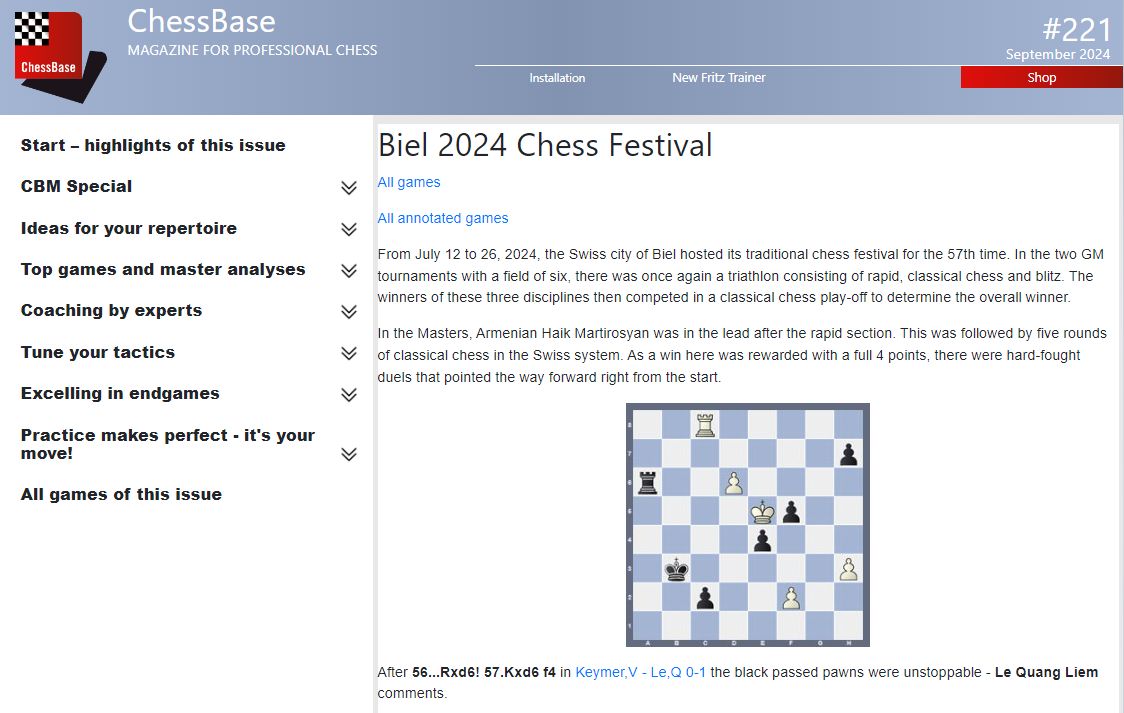Expand the CBM Special section

tap(348, 187)
